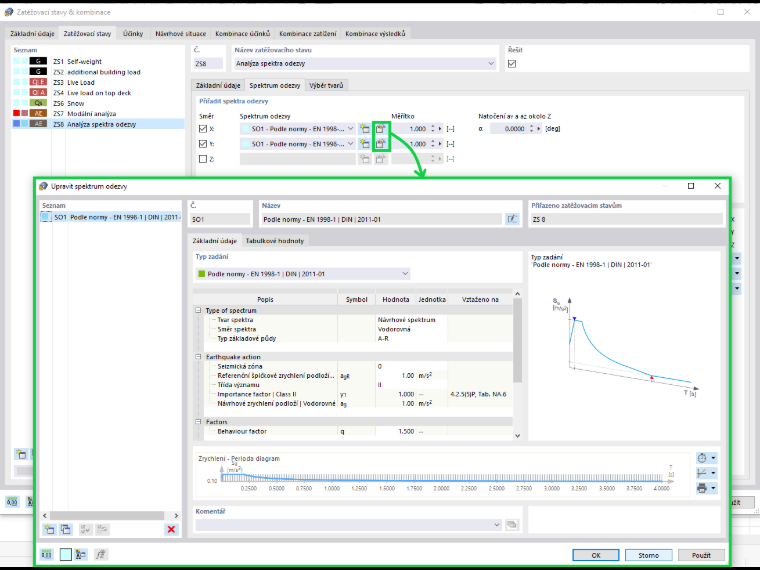The image size is (760, 570).
Task: Click Storno button
Action: click(x=649, y=555)
